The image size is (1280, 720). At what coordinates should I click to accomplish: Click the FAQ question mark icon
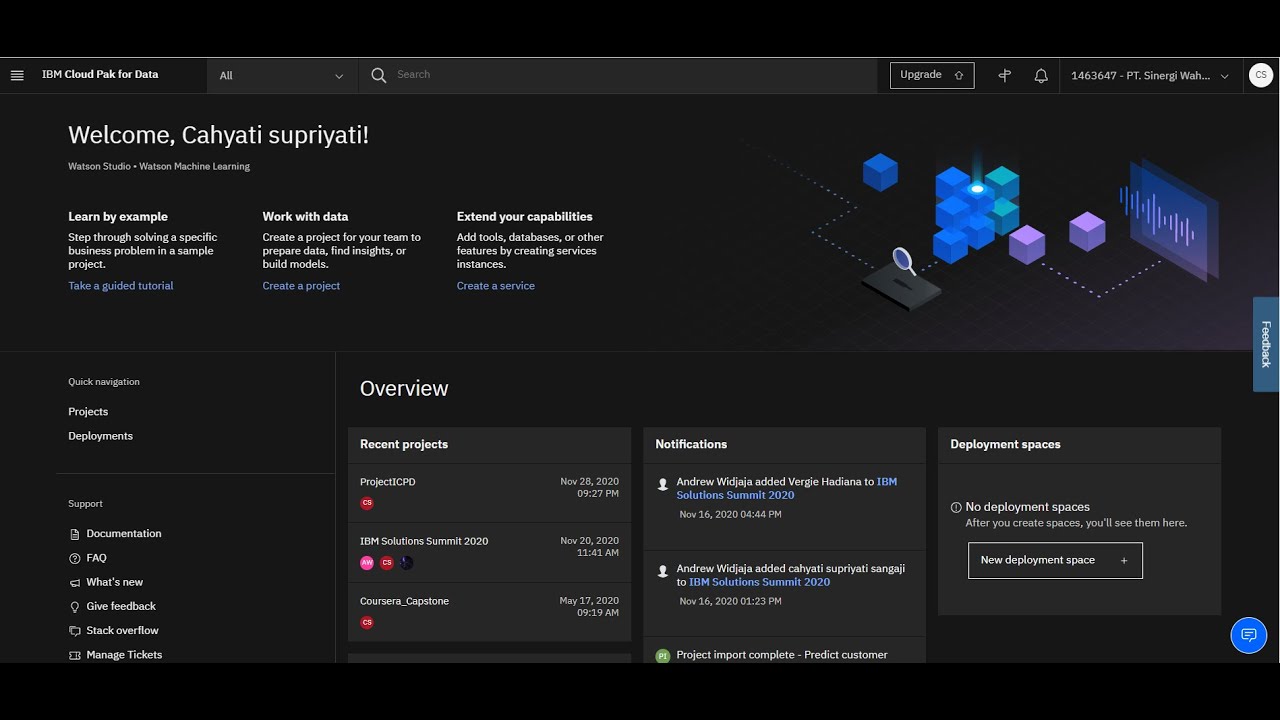75,558
